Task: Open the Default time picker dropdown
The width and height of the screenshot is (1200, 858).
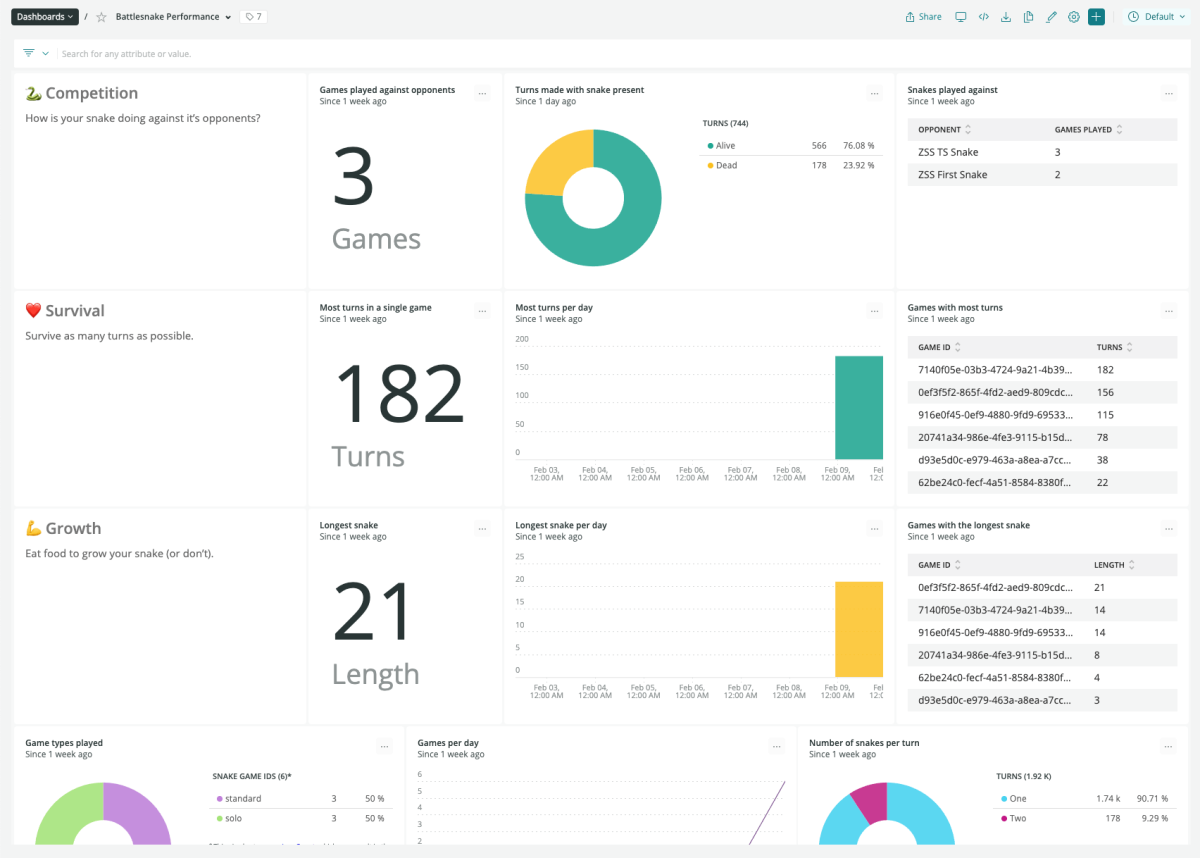Action: pyautogui.click(x=1159, y=17)
